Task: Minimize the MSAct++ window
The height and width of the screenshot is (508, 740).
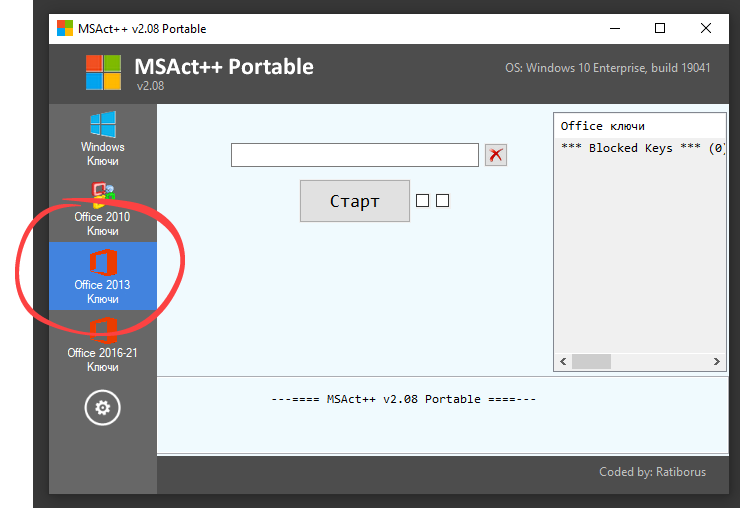Action: tap(614, 29)
